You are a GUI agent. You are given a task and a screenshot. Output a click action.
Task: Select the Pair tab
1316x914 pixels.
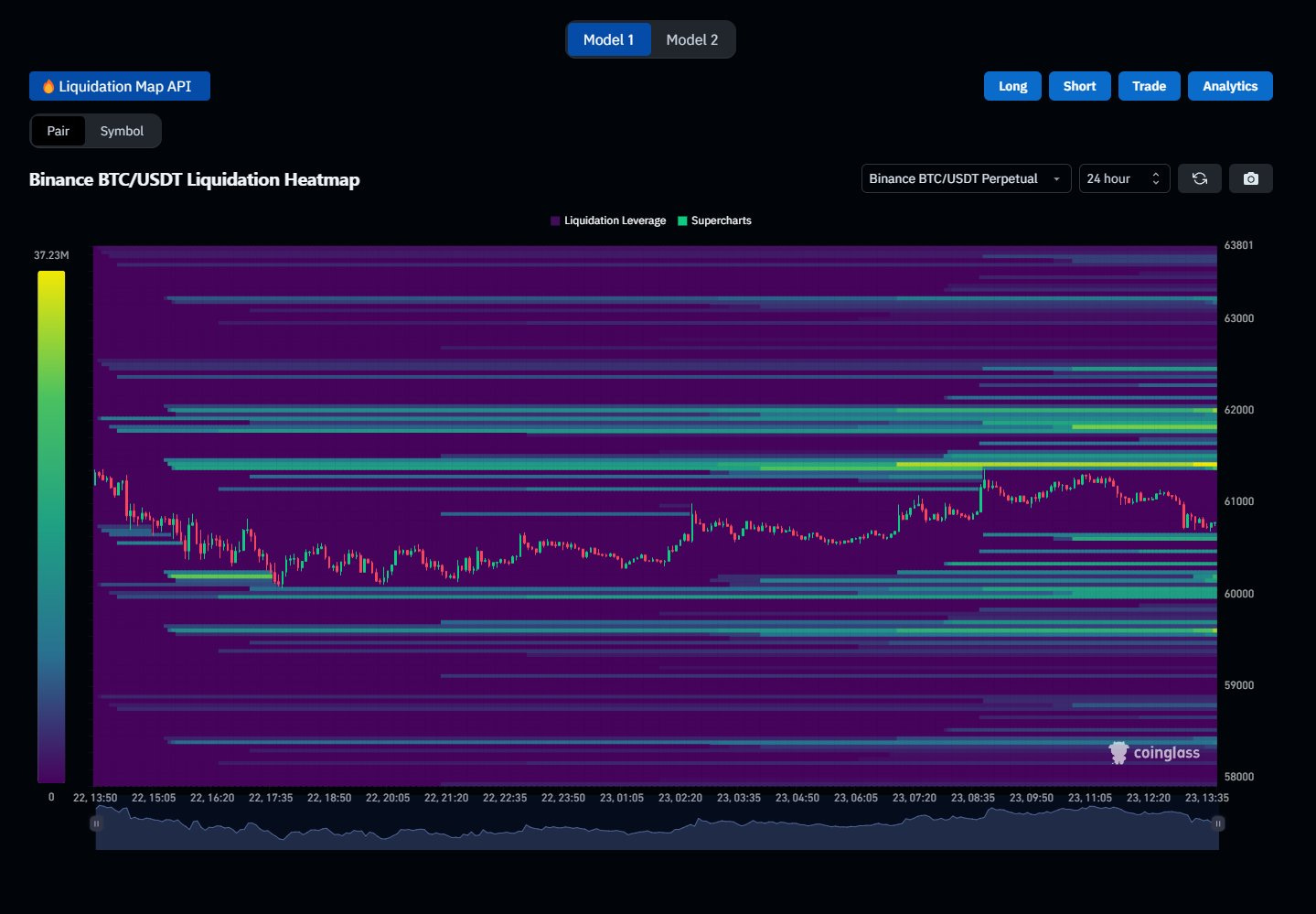(58, 131)
